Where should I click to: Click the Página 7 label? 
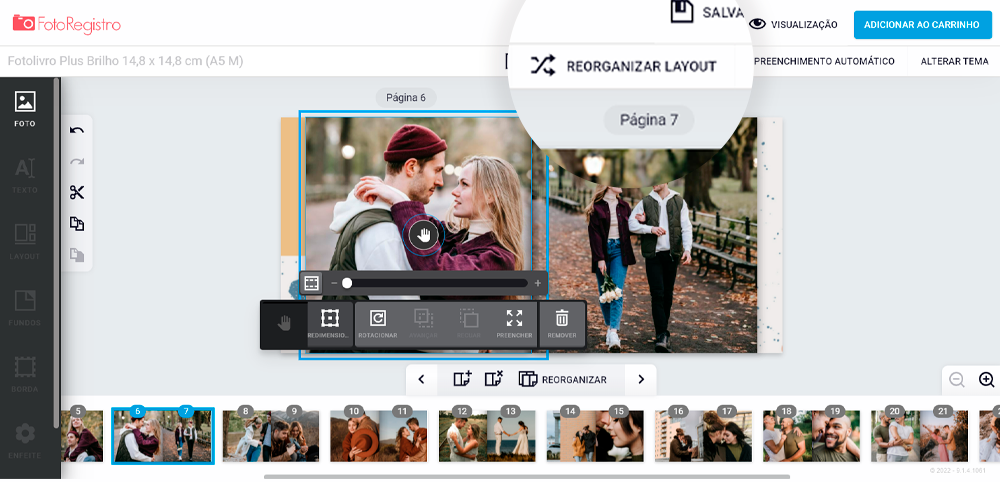coord(649,120)
